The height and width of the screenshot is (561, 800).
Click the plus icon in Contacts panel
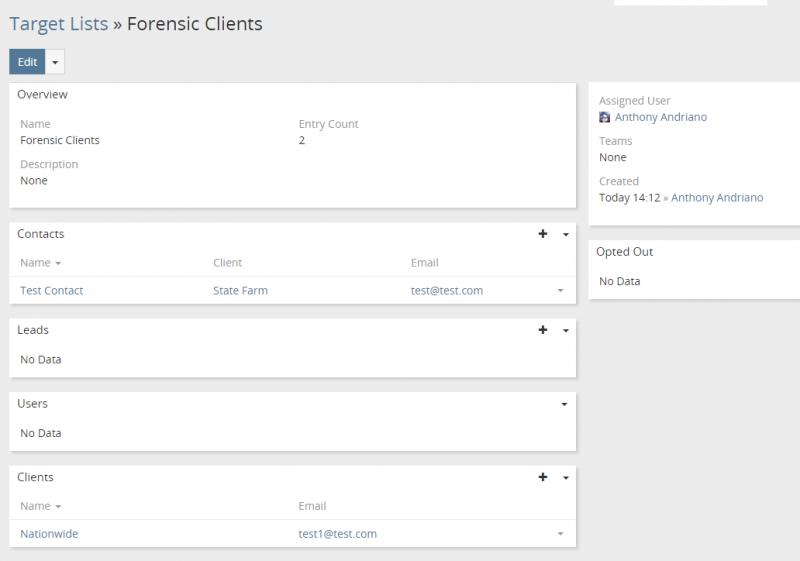543,234
